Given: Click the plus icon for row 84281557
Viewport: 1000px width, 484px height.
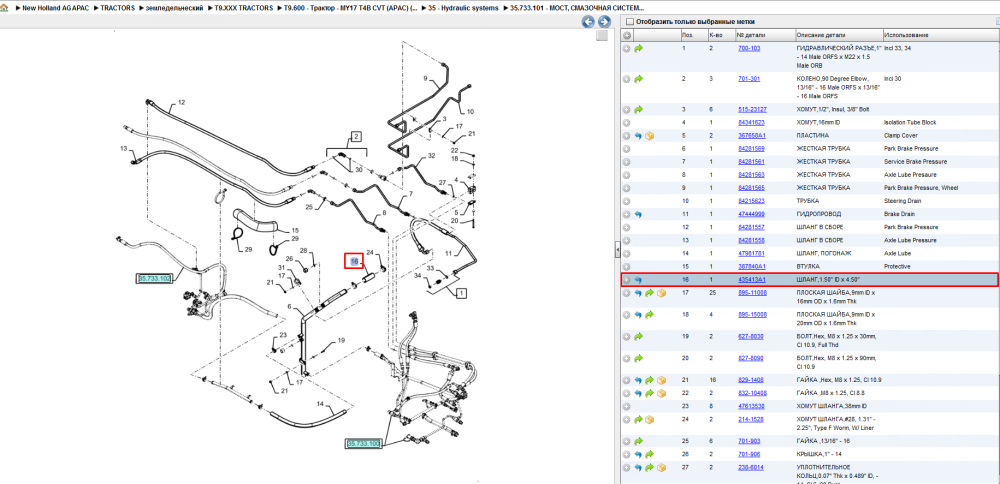Looking at the screenshot, I should click(627, 227).
